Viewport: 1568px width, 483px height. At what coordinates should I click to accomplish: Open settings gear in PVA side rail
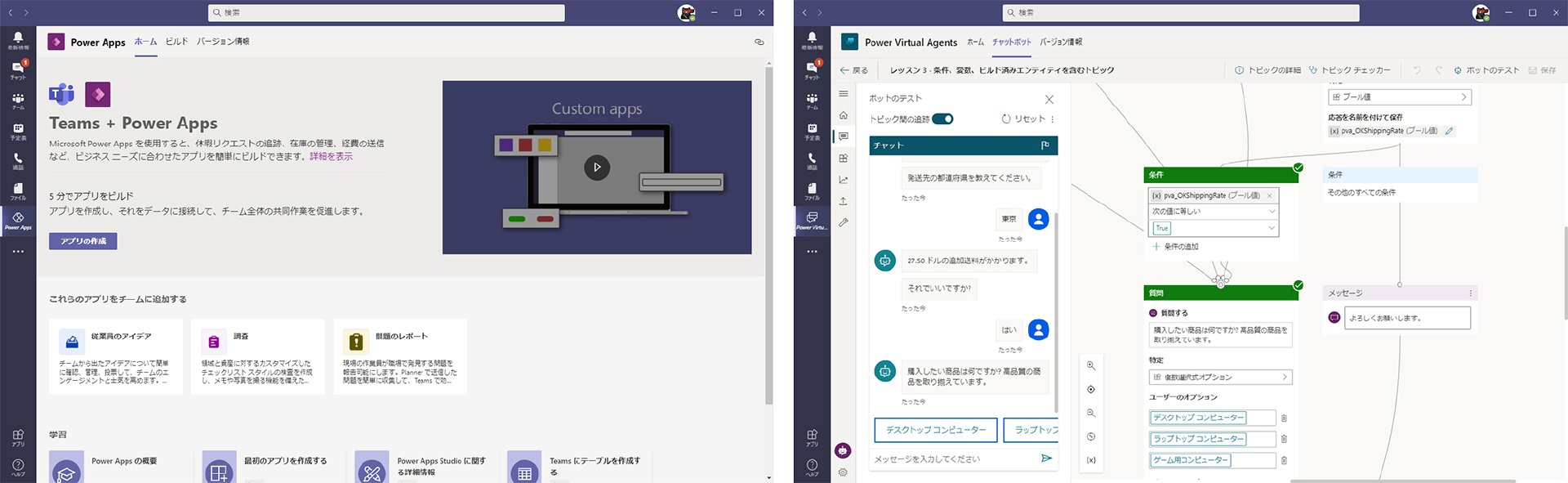(843, 472)
